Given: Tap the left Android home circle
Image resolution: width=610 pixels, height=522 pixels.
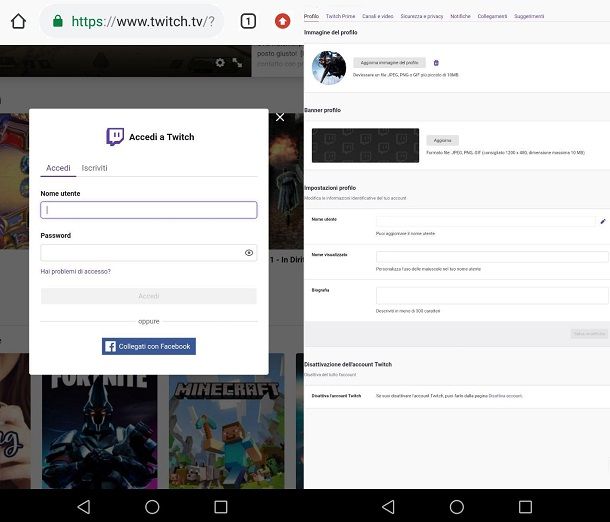Looking at the screenshot, I should coord(152,506).
